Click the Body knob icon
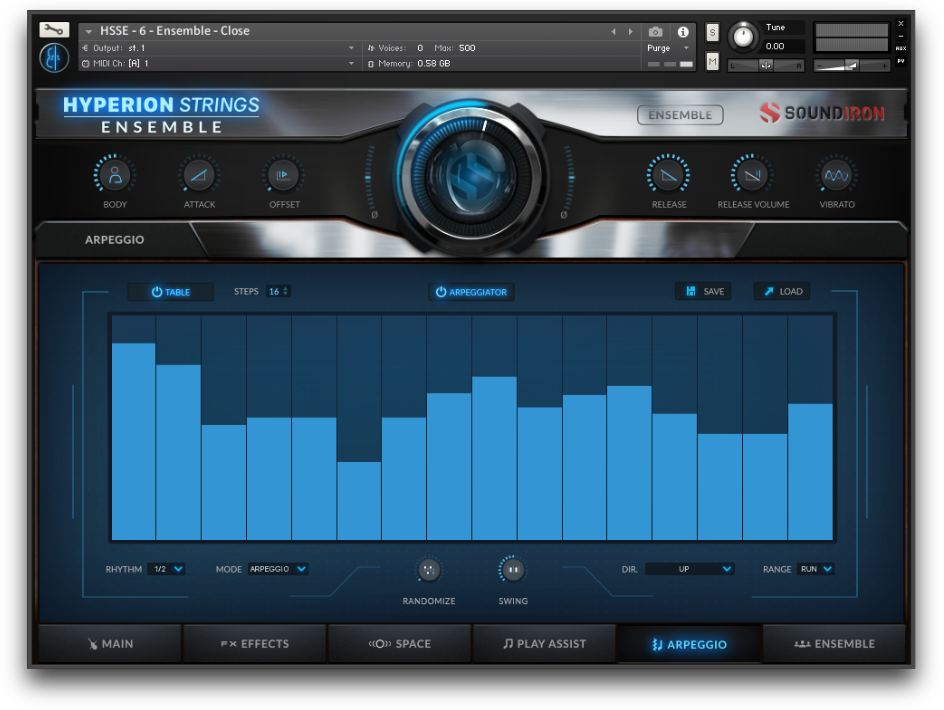This screenshot has width=944, height=710. (x=114, y=175)
